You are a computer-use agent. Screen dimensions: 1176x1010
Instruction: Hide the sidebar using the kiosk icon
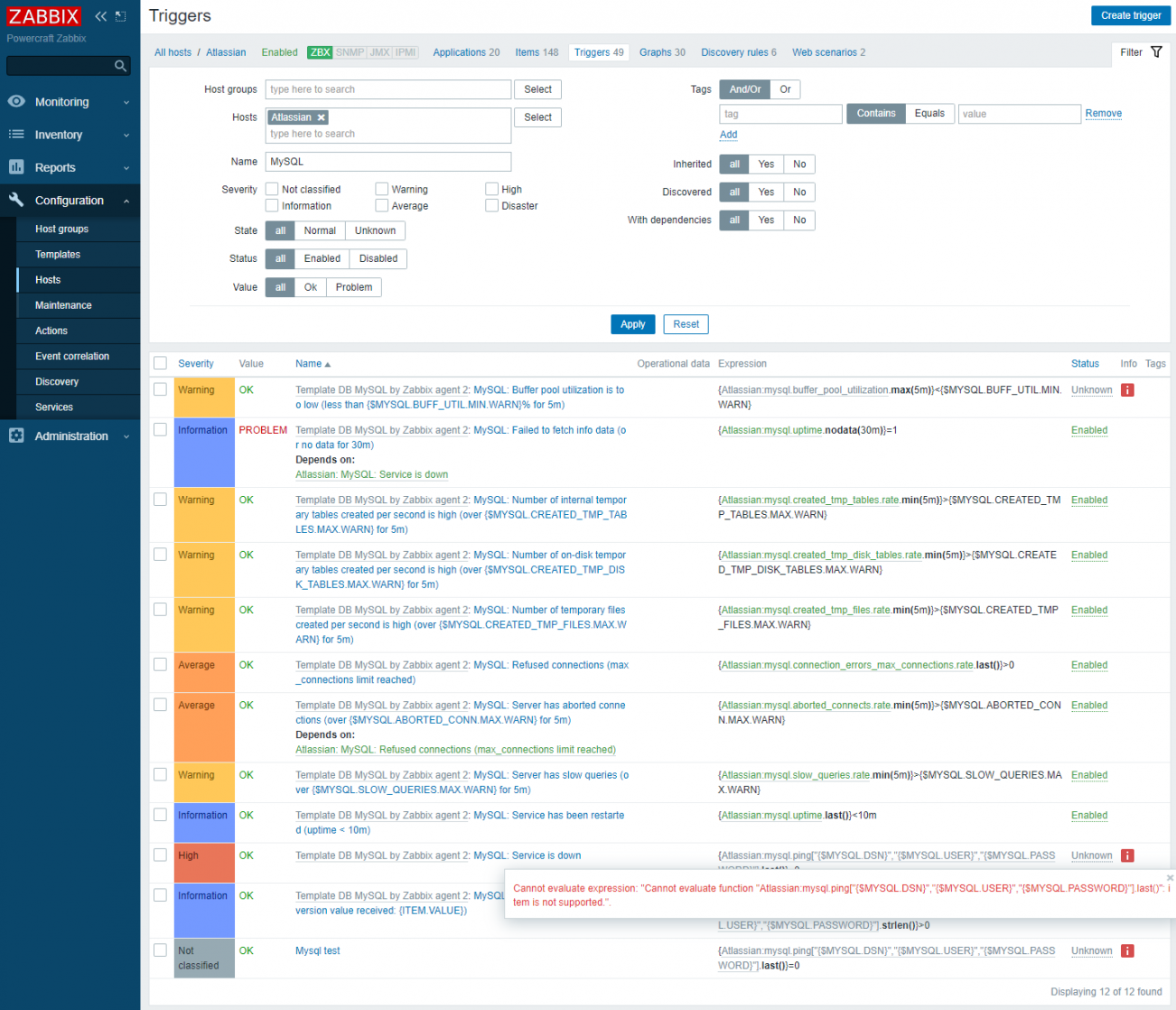(x=121, y=16)
